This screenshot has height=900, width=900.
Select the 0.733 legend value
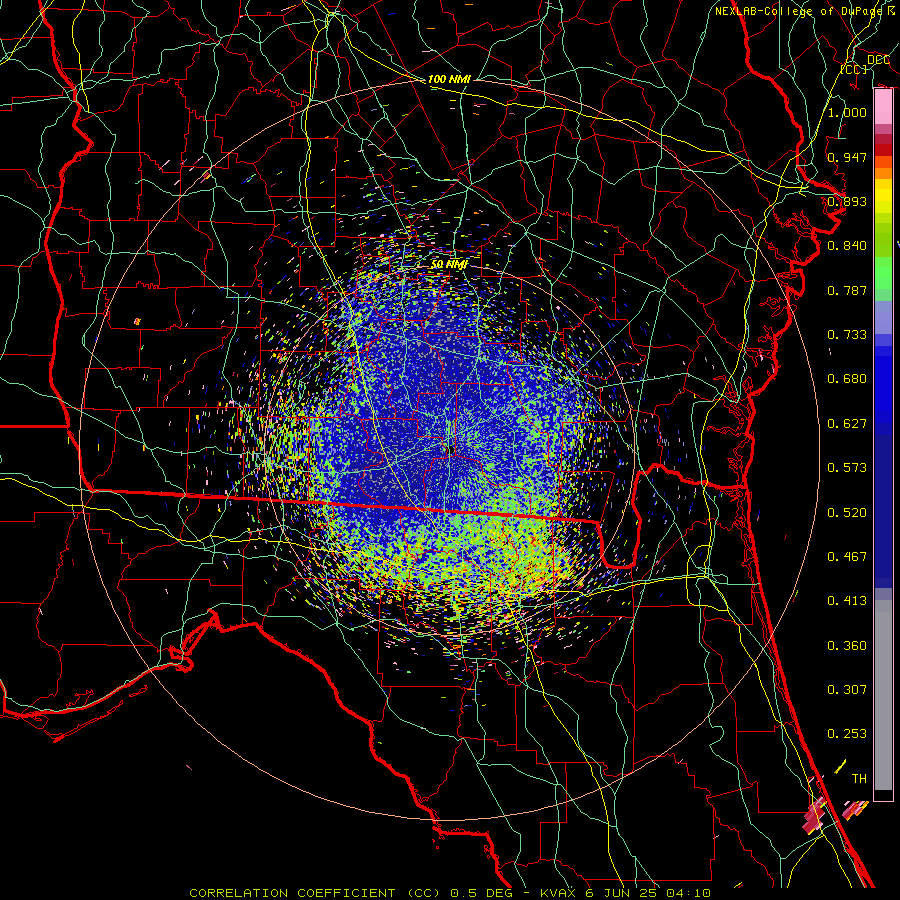847,334
